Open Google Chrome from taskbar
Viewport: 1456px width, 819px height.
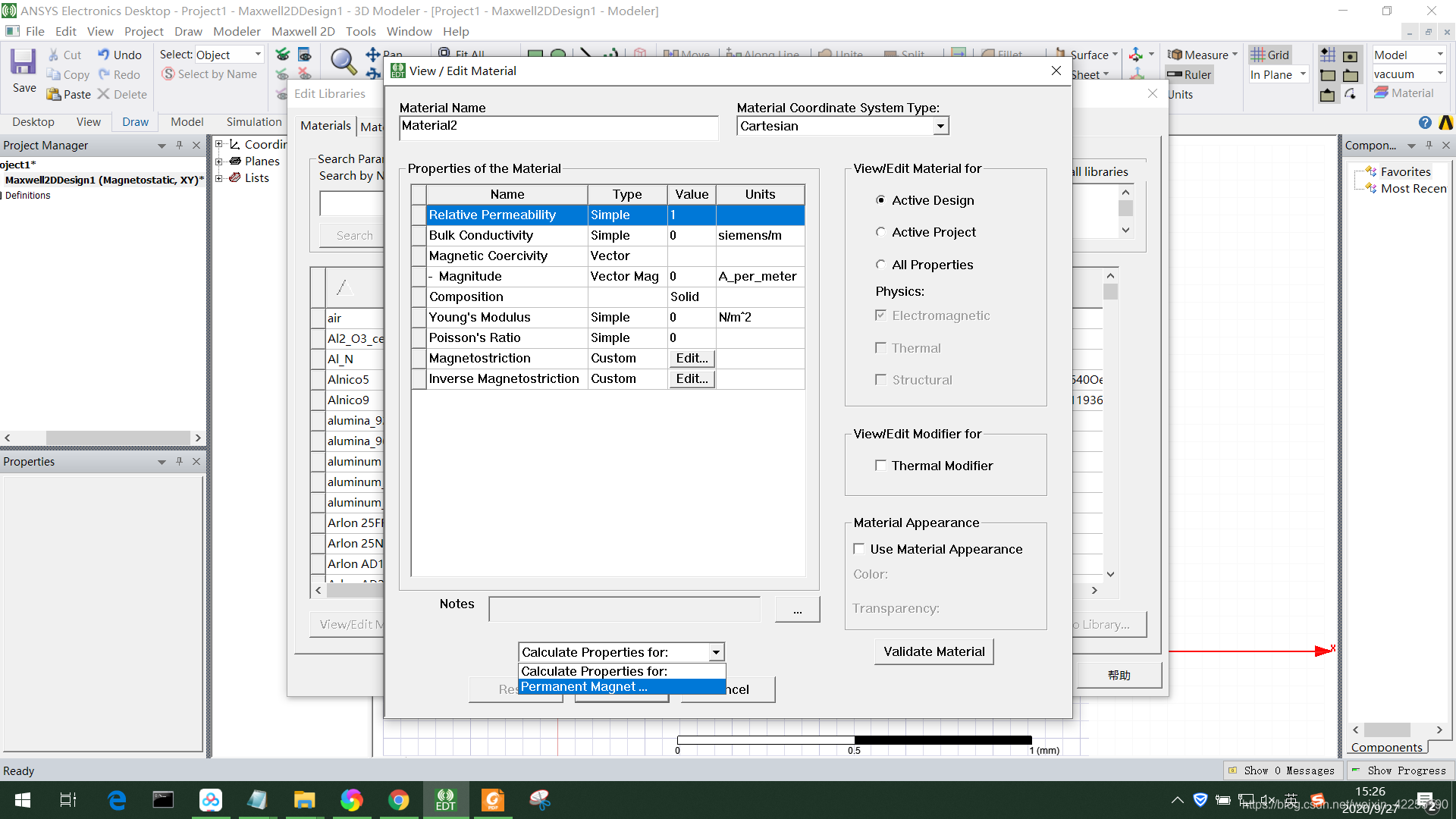pos(398,799)
